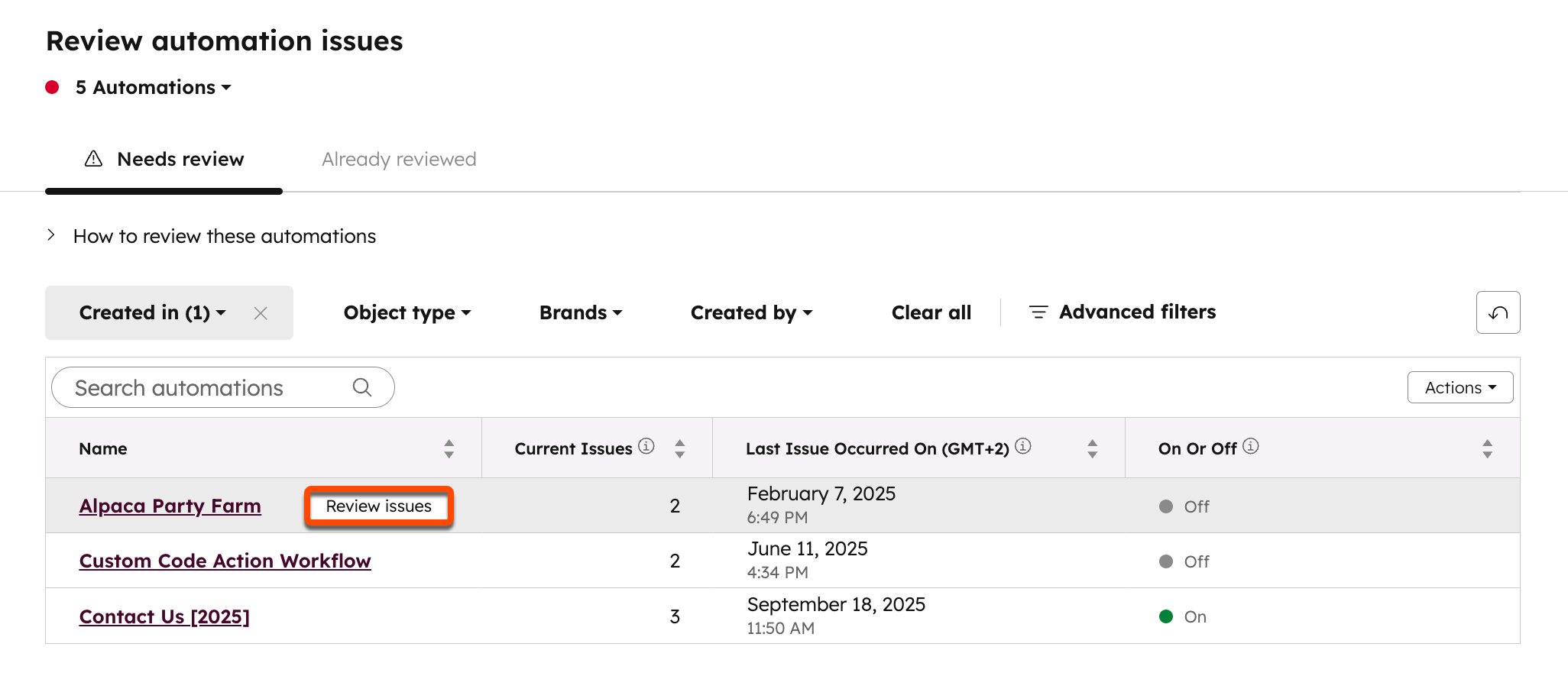This screenshot has width=1568, height=689.
Task: Click the info icon beside Last Issue Occurred On
Action: pos(1023,447)
